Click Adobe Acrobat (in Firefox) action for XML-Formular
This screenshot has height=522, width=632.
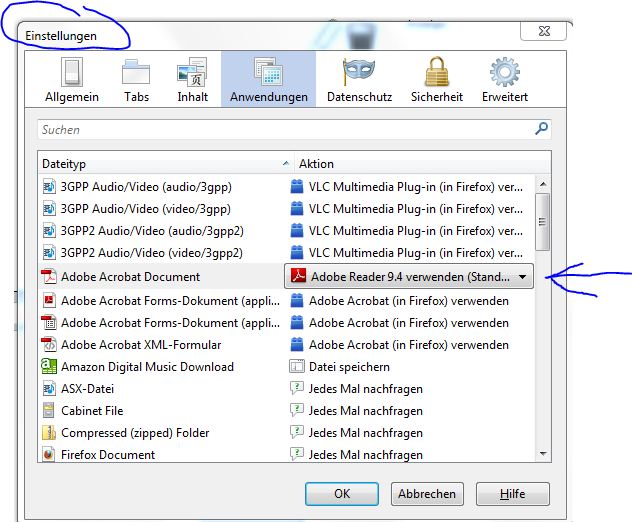(409, 345)
